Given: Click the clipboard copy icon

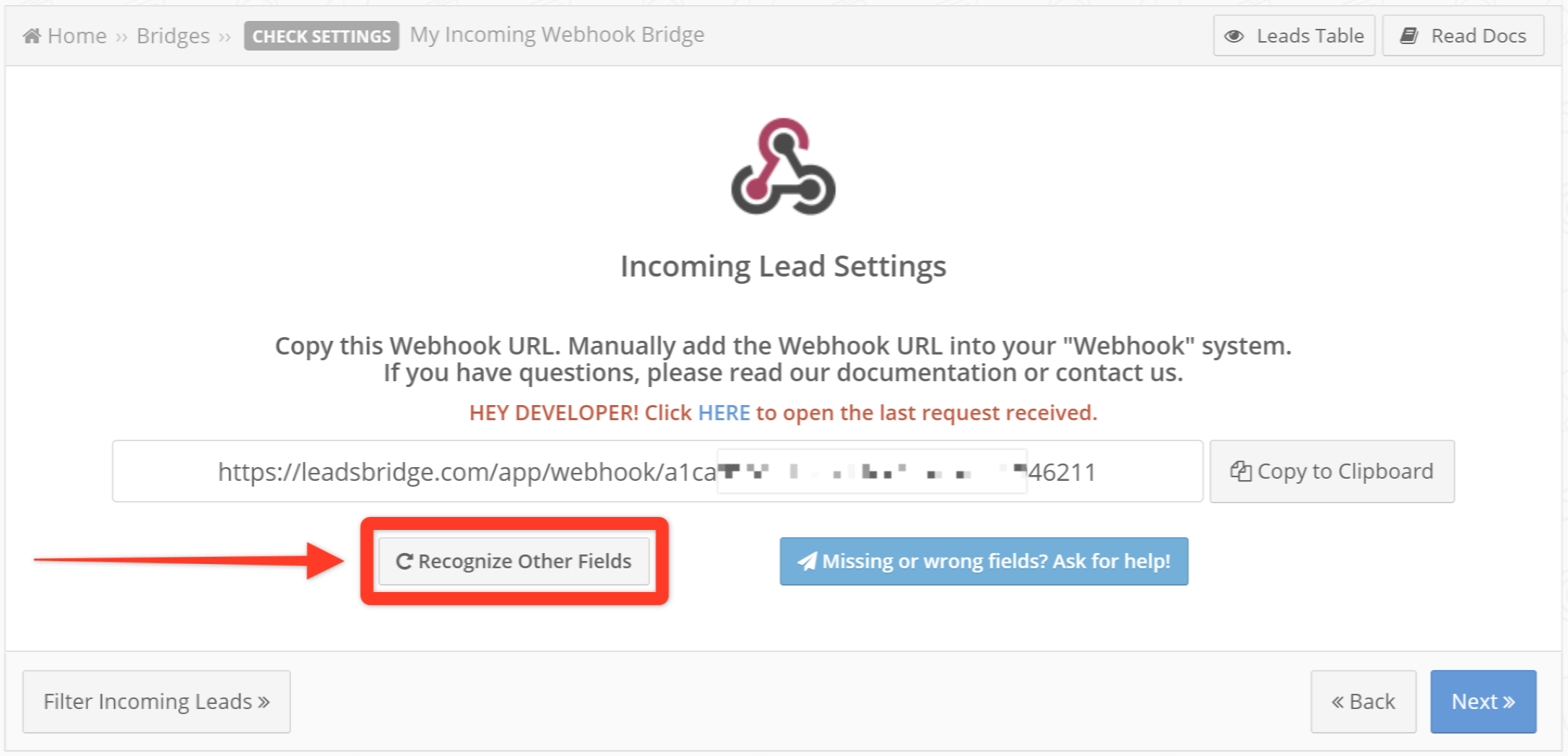Looking at the screenshot, I should click(x=1241, y=472).
